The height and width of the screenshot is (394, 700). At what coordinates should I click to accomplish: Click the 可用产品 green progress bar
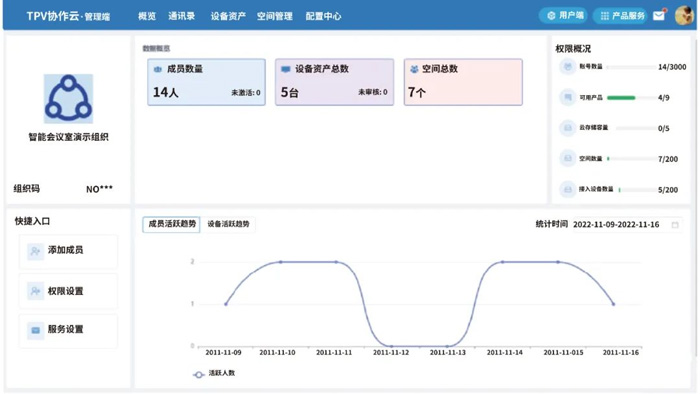621,98
